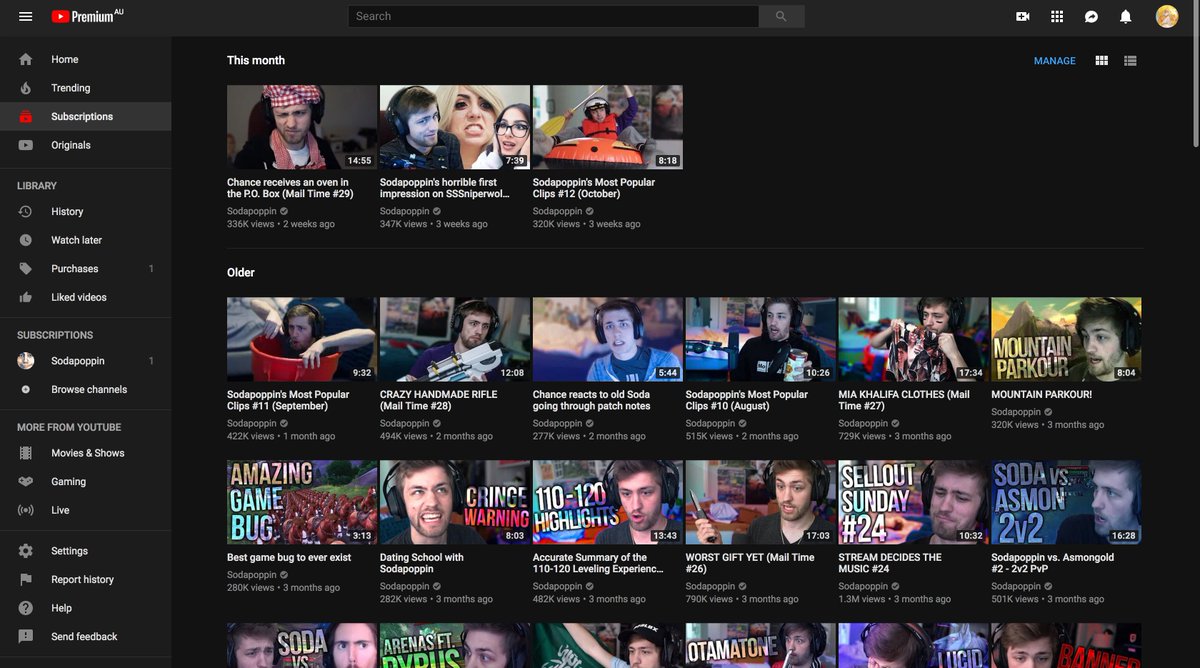Click the Settings gear icon
This screenshot has height=668, width=1200.
26,551
